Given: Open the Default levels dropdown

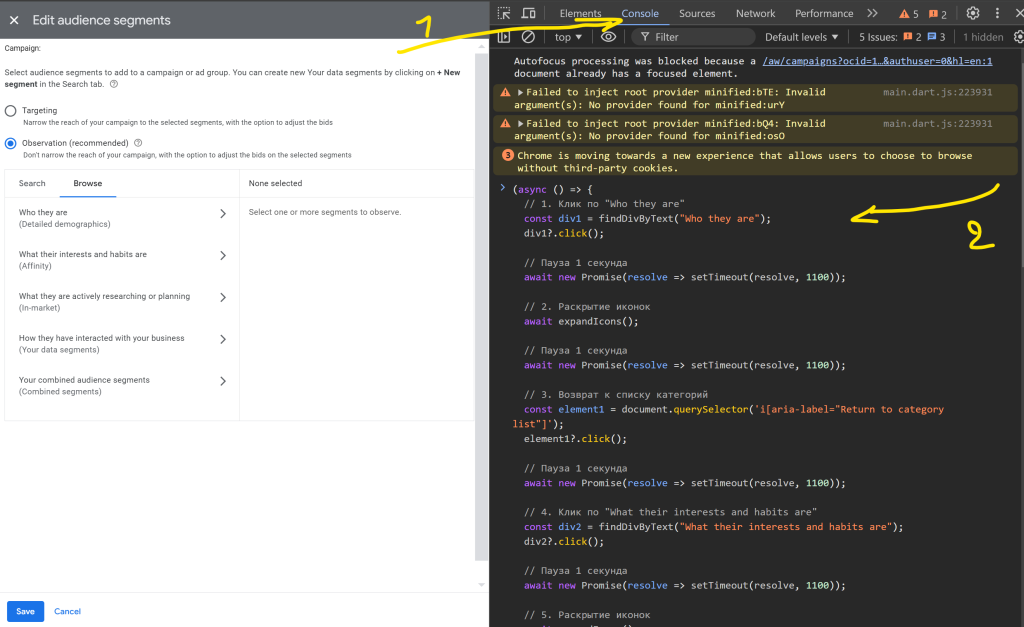Looking at the screenshot, I should click(802, 37).
